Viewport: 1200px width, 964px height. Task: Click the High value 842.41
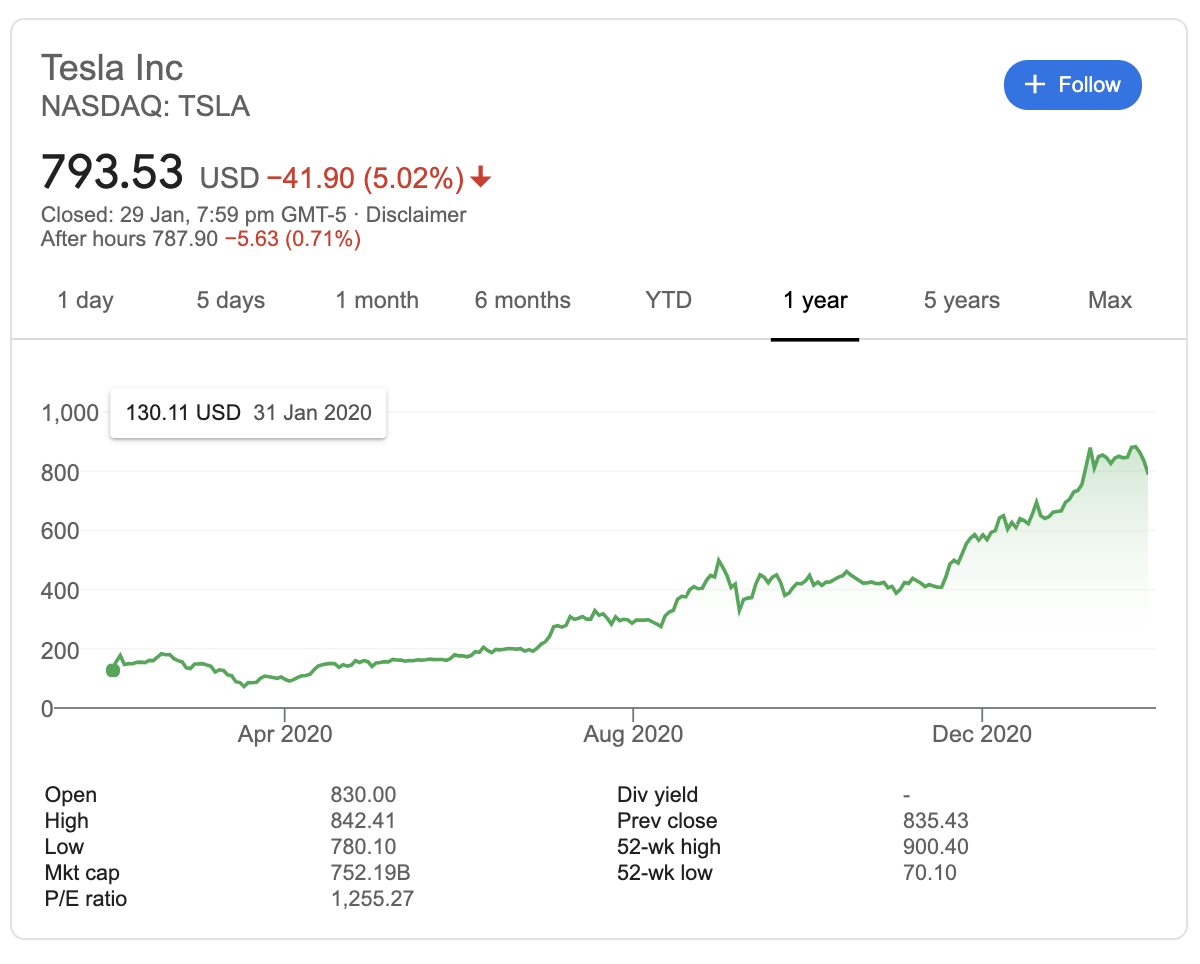[363, 821]
